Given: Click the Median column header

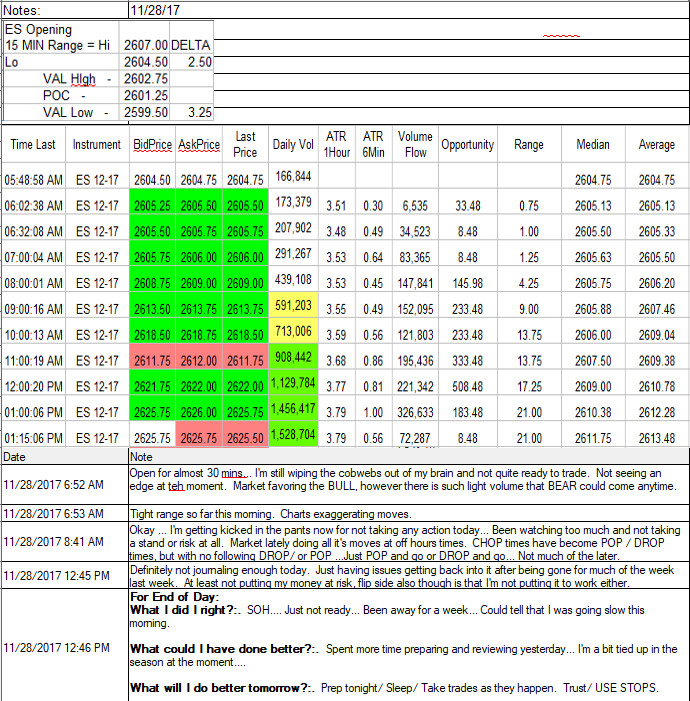Looking at the screenshot, I should [x=593, y=144].
